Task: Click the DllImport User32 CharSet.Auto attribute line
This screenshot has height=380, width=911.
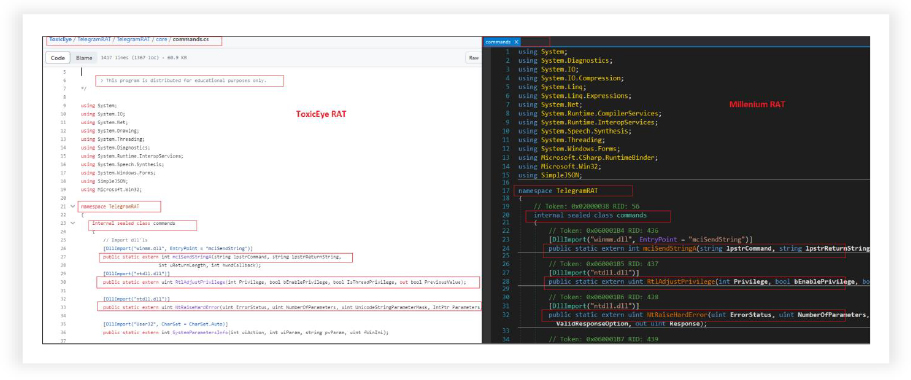Action: (x=166, y=324)
